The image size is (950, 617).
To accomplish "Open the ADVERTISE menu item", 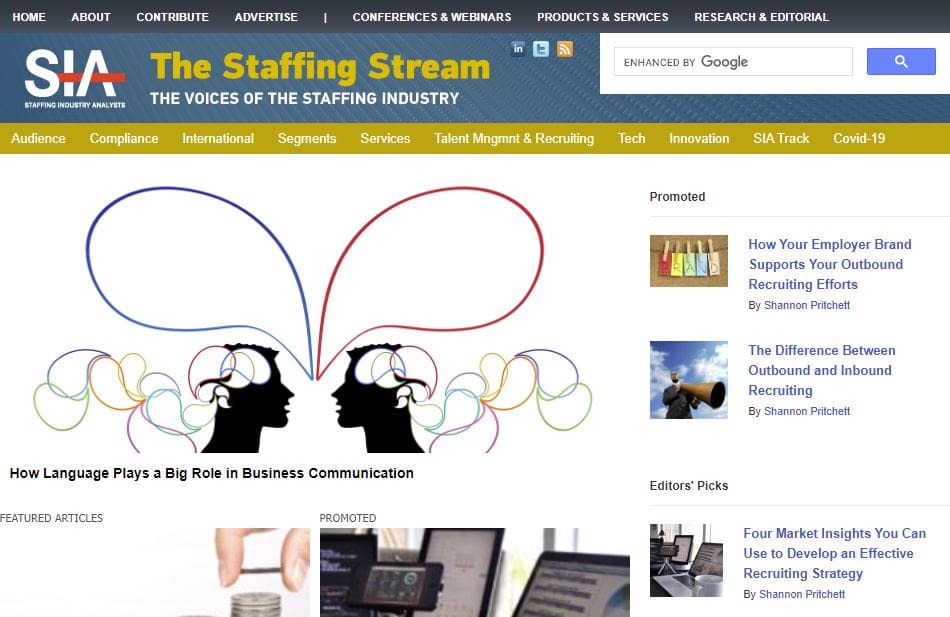I will [266, 17].
